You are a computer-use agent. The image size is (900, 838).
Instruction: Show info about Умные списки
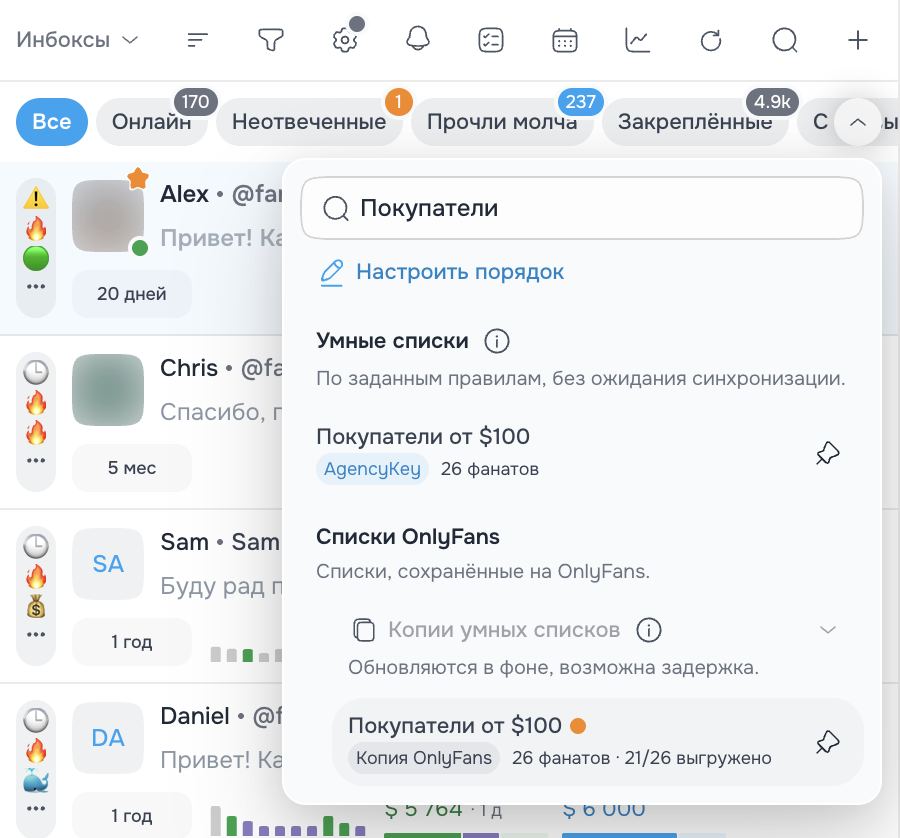pyautogui.click(x=496, y=341)
